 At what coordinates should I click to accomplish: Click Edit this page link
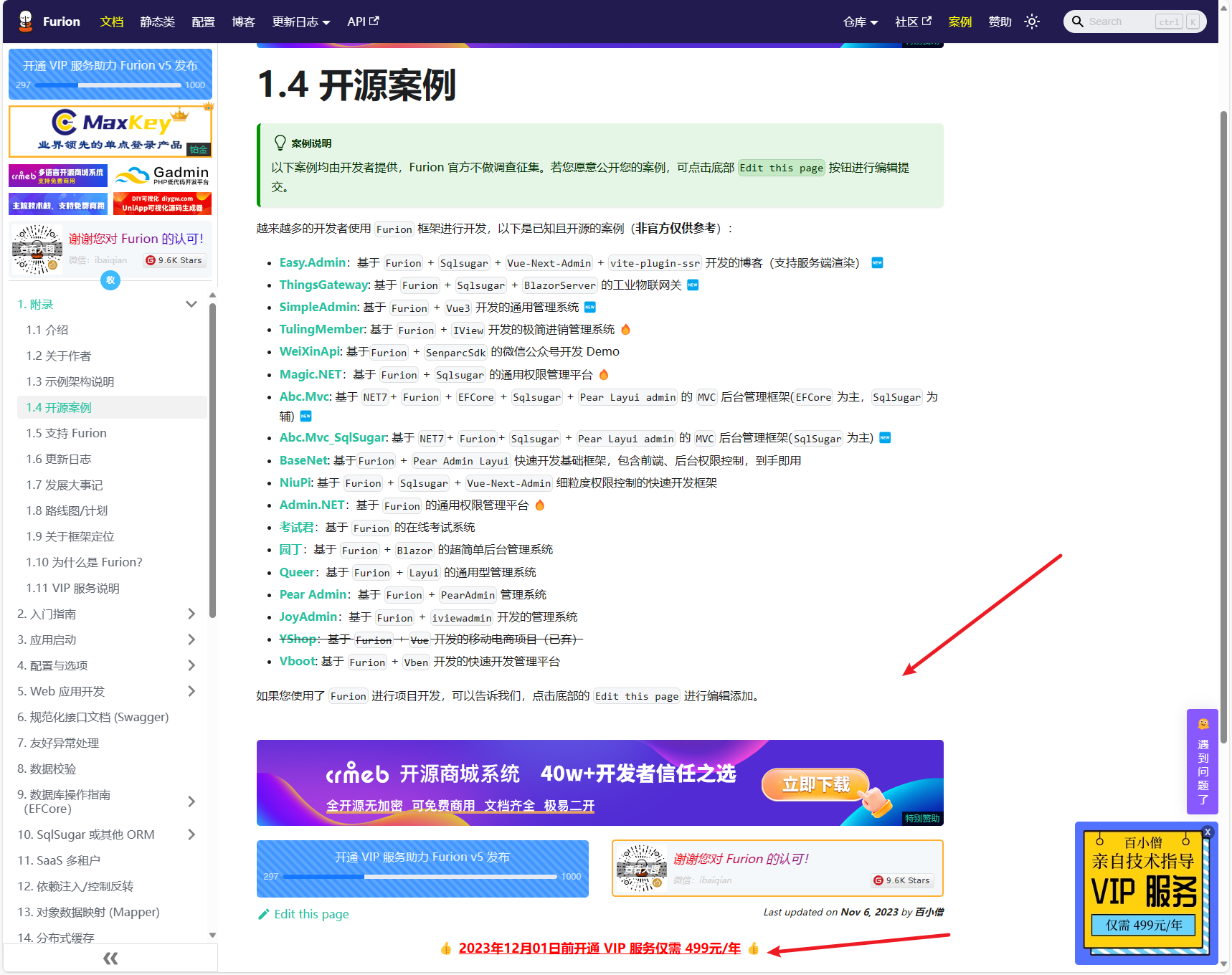click(x=303, y=914)
